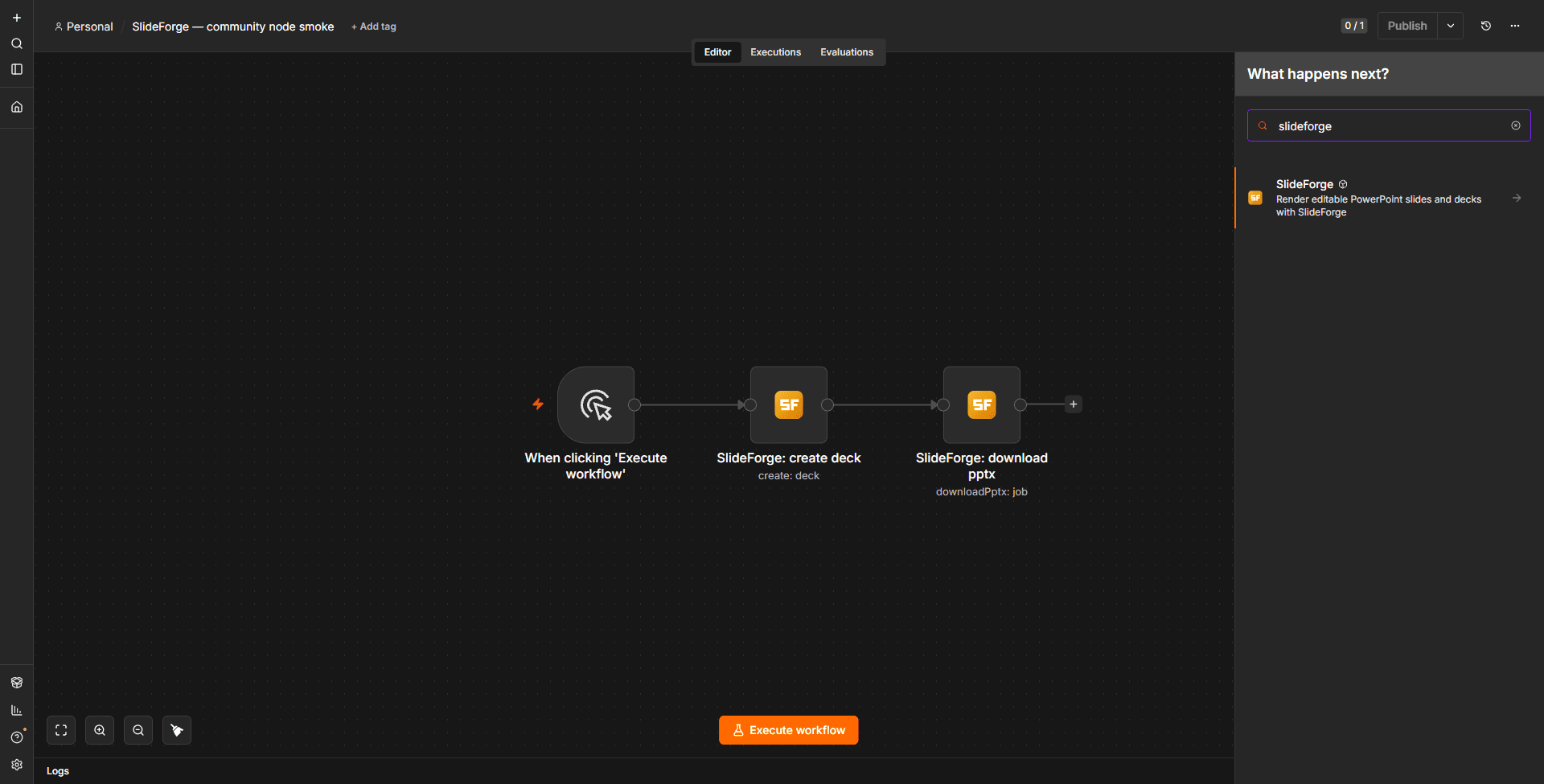This screenshot has width=1544, height=784.
Task: Open SlideForge node search result
Action: coord(1389,198)
